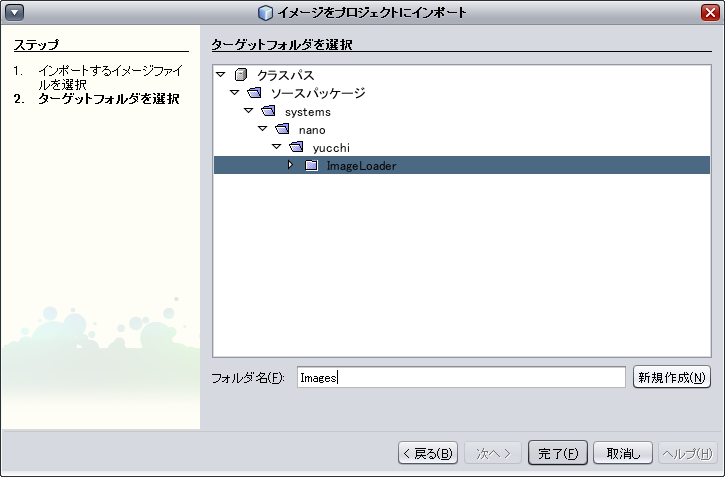Collapse the systems tree node
Viewport: 725px width, 477px height.
(249, 111)
